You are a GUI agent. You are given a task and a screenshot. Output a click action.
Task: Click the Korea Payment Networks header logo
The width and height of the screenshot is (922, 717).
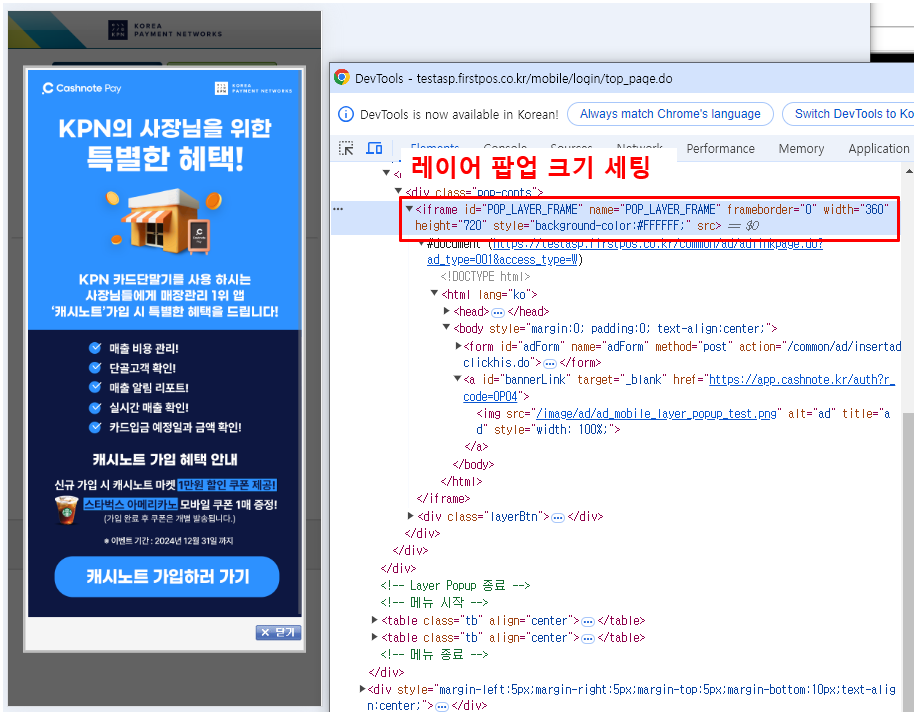click(165, 30)
